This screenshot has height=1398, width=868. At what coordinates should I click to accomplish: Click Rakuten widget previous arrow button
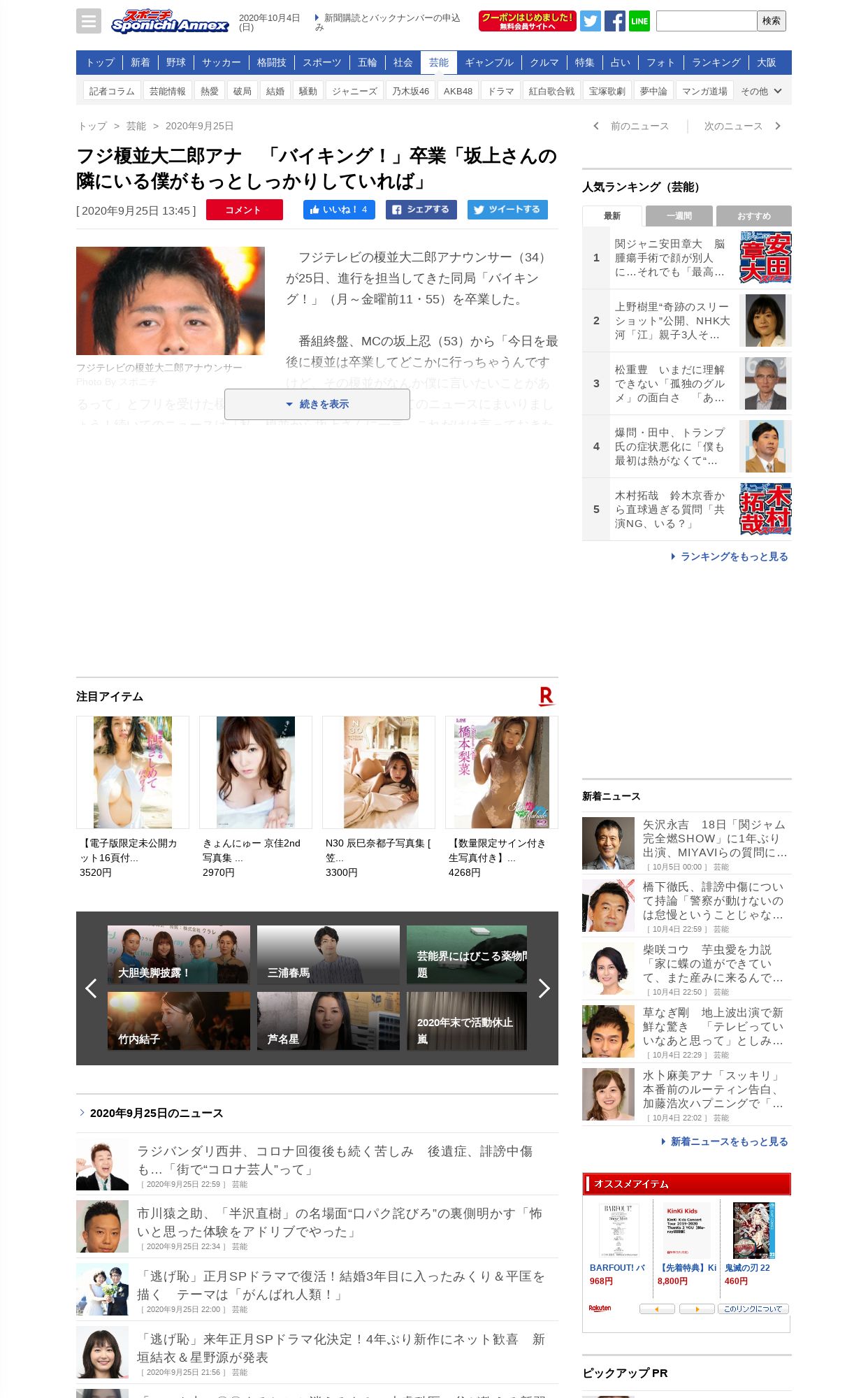coord(657,1309)
